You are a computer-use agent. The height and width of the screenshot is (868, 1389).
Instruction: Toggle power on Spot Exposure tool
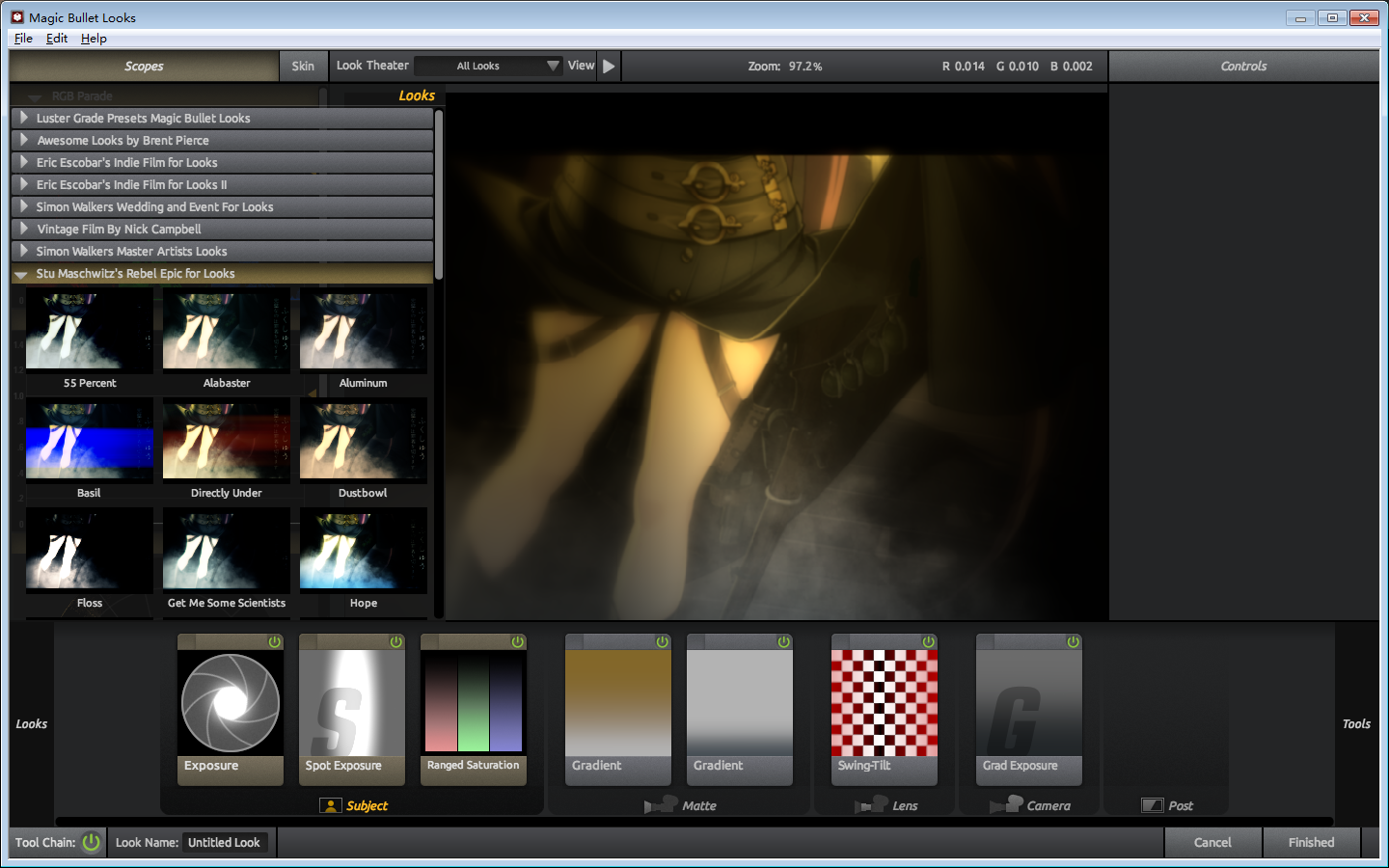point(396,641)
